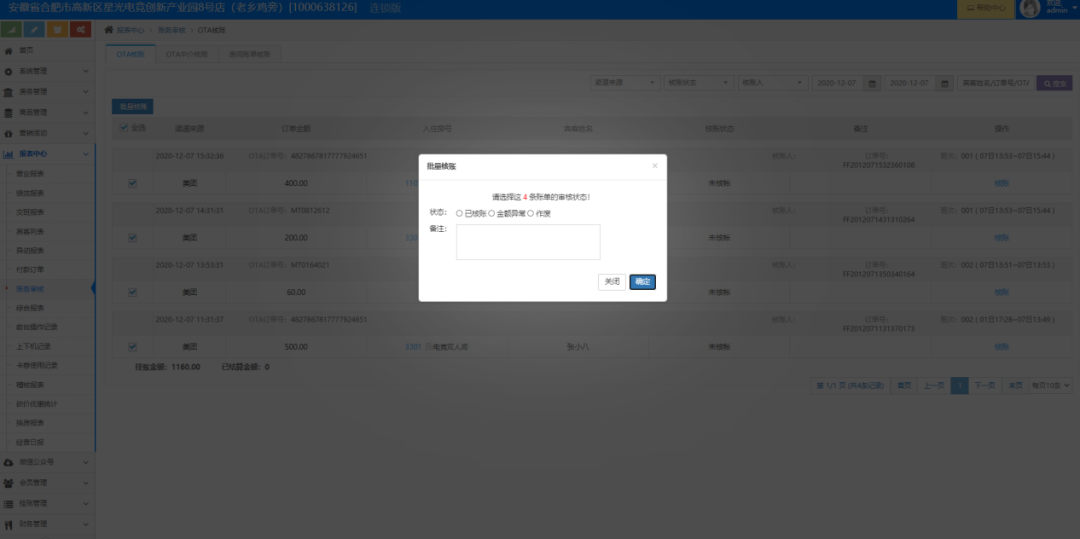
Task: Switch to the OTA中介核账 tab
Action: (186, 54)
